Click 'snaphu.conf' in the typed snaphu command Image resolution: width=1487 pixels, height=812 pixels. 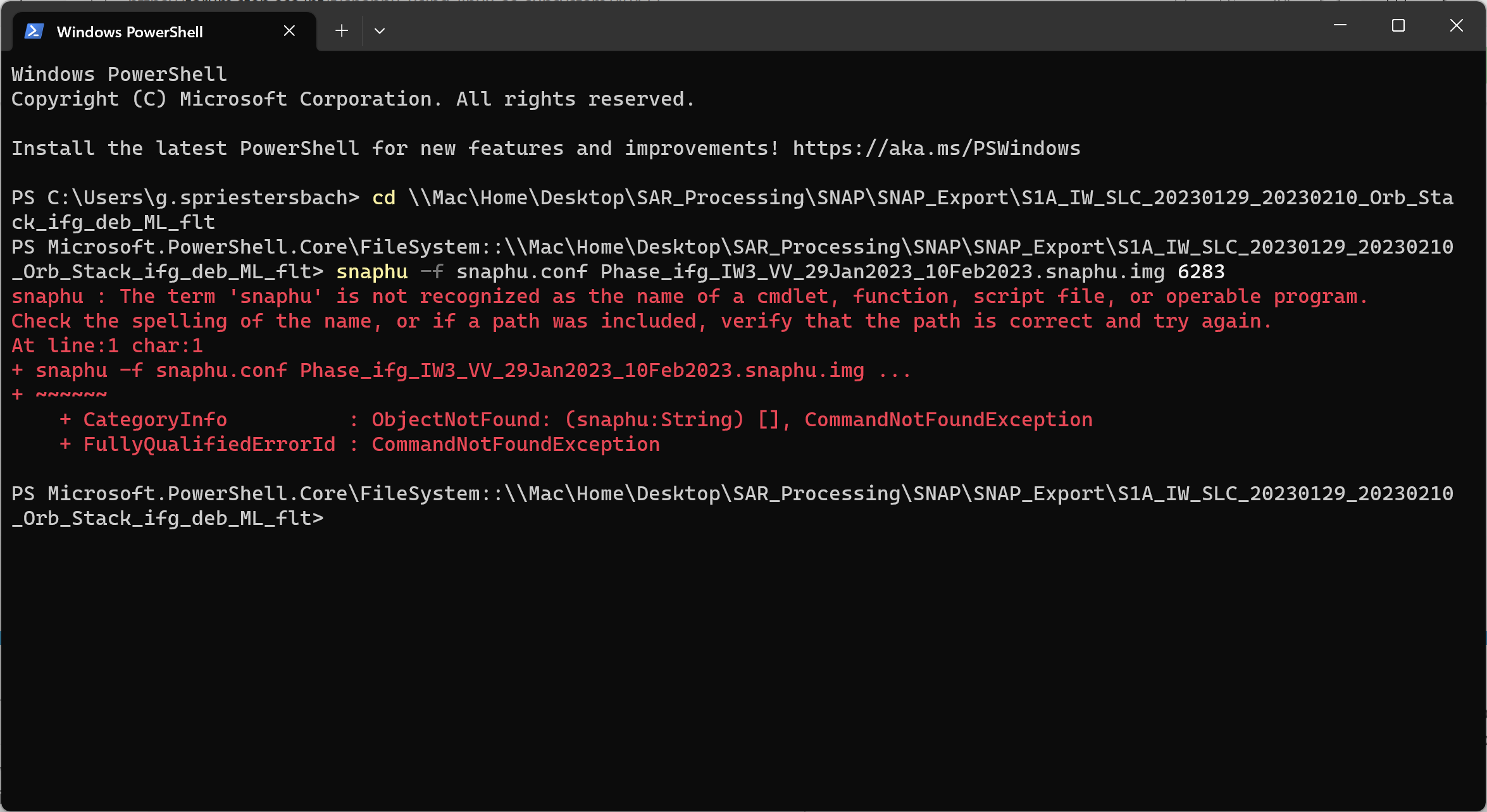522,272
